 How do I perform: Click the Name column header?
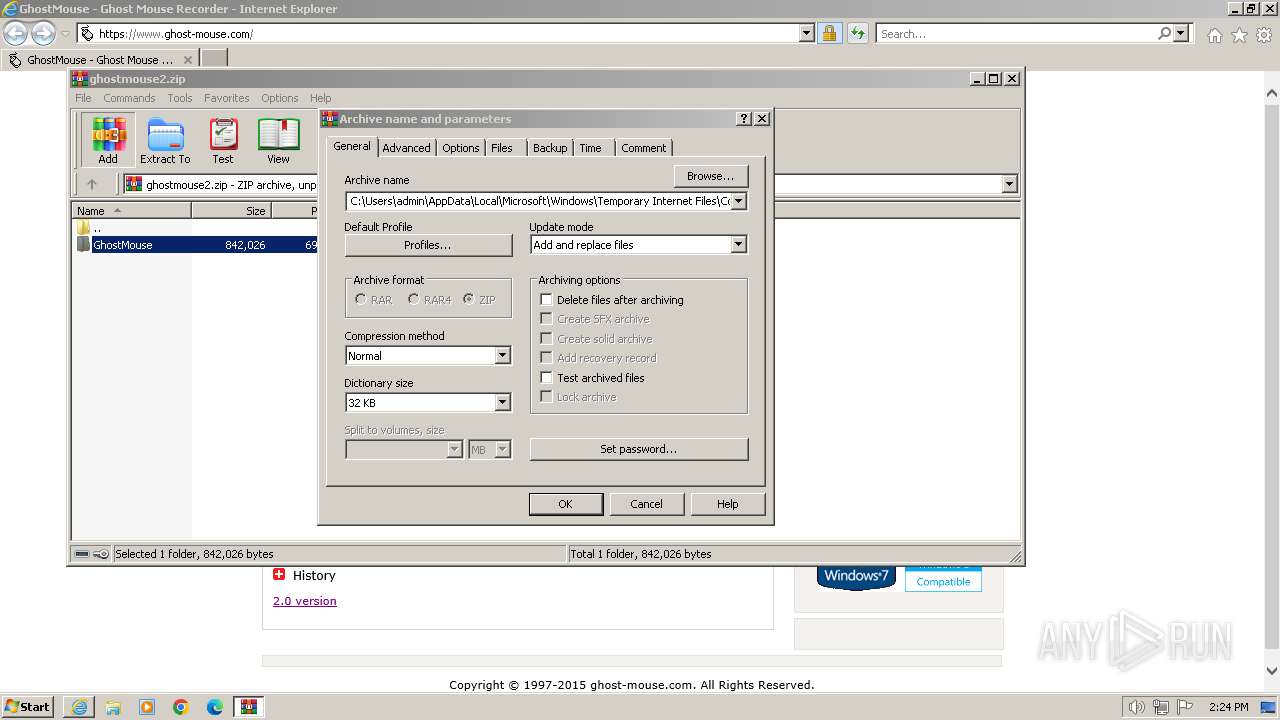132,210
